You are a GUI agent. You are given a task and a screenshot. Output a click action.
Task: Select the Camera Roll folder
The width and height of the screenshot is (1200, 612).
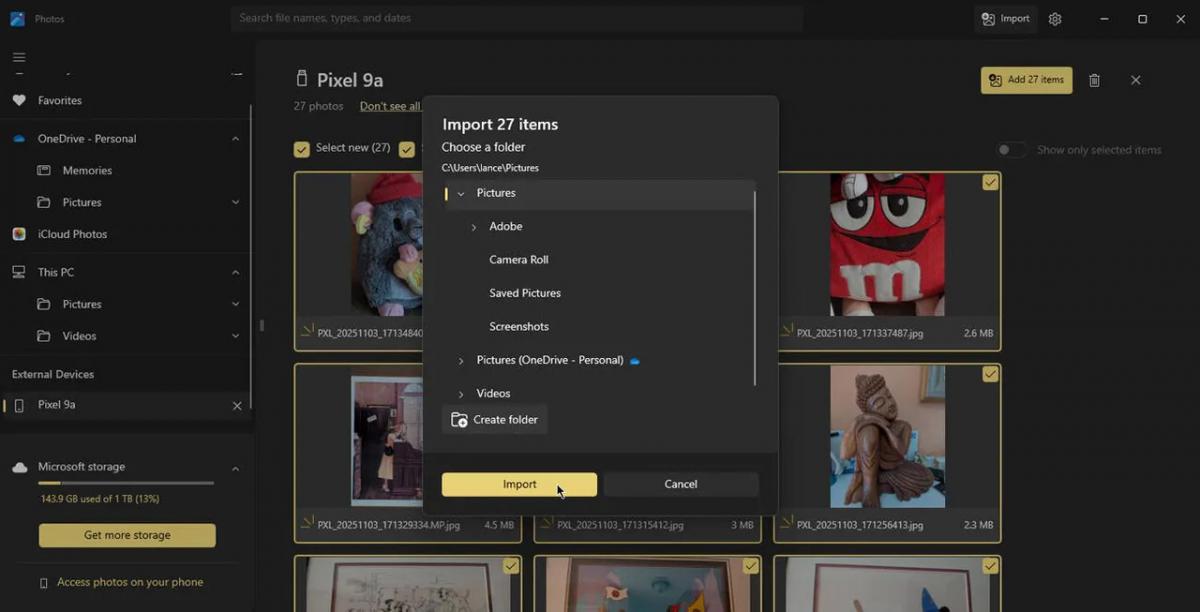tap(518, 260)
